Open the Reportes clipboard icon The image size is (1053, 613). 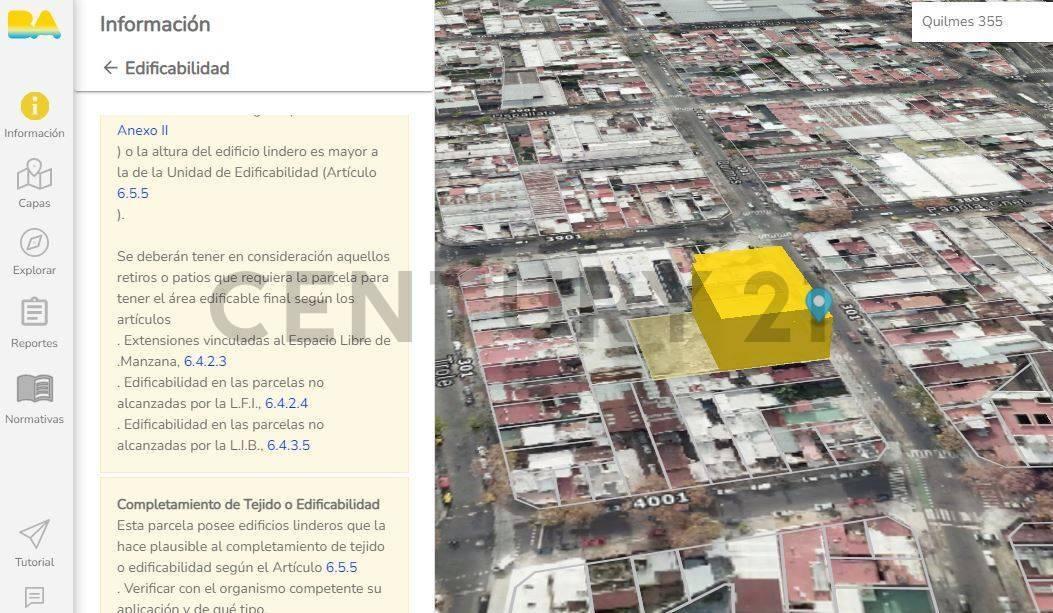point(34,312)
